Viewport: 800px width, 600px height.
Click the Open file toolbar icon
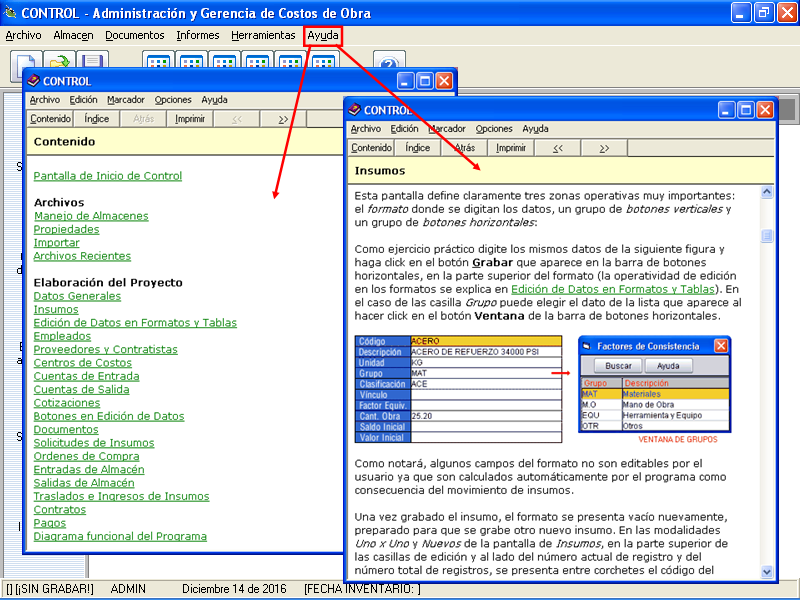58,62
